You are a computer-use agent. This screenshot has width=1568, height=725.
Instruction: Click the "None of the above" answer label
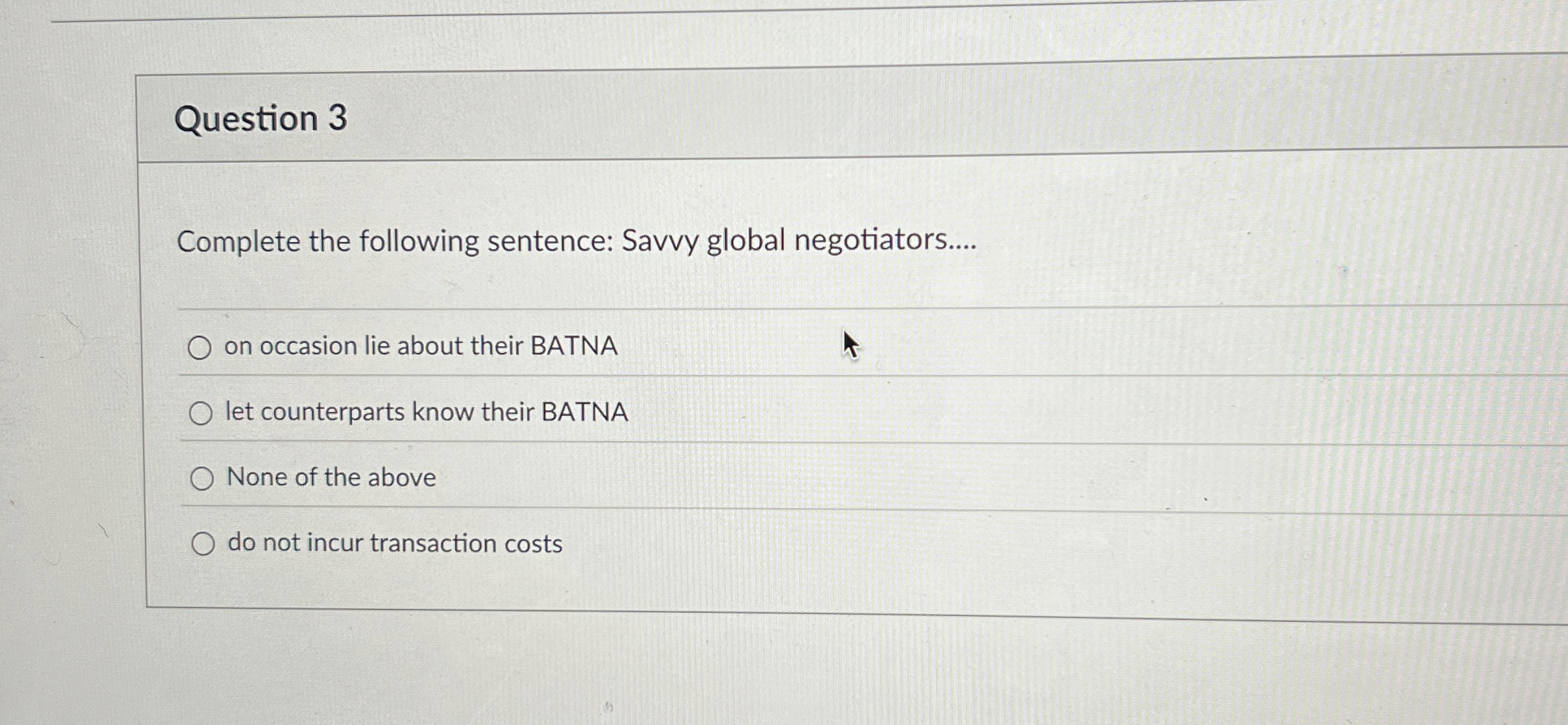point(330,477)
